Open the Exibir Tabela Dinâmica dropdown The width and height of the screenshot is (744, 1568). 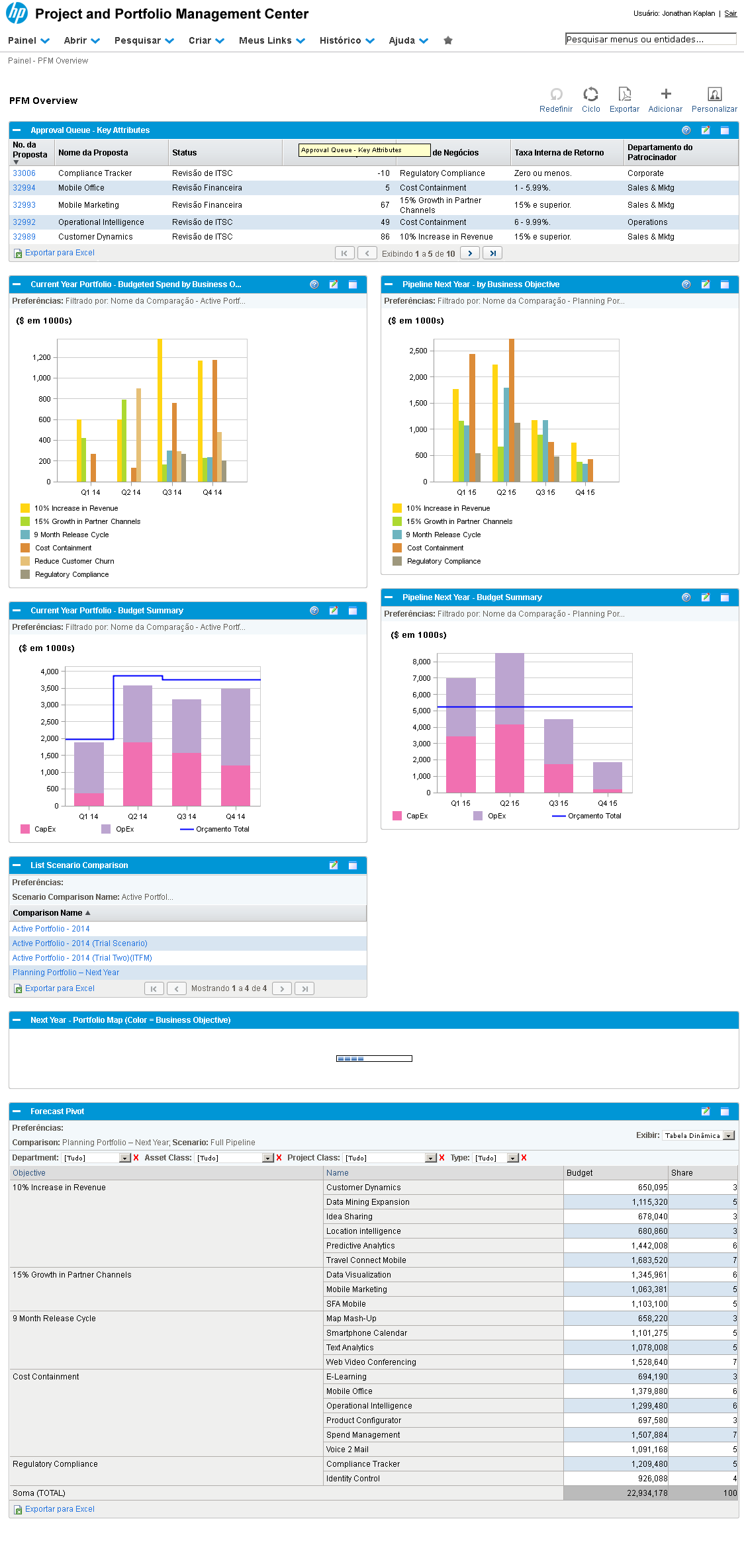tap(729, 1135)
